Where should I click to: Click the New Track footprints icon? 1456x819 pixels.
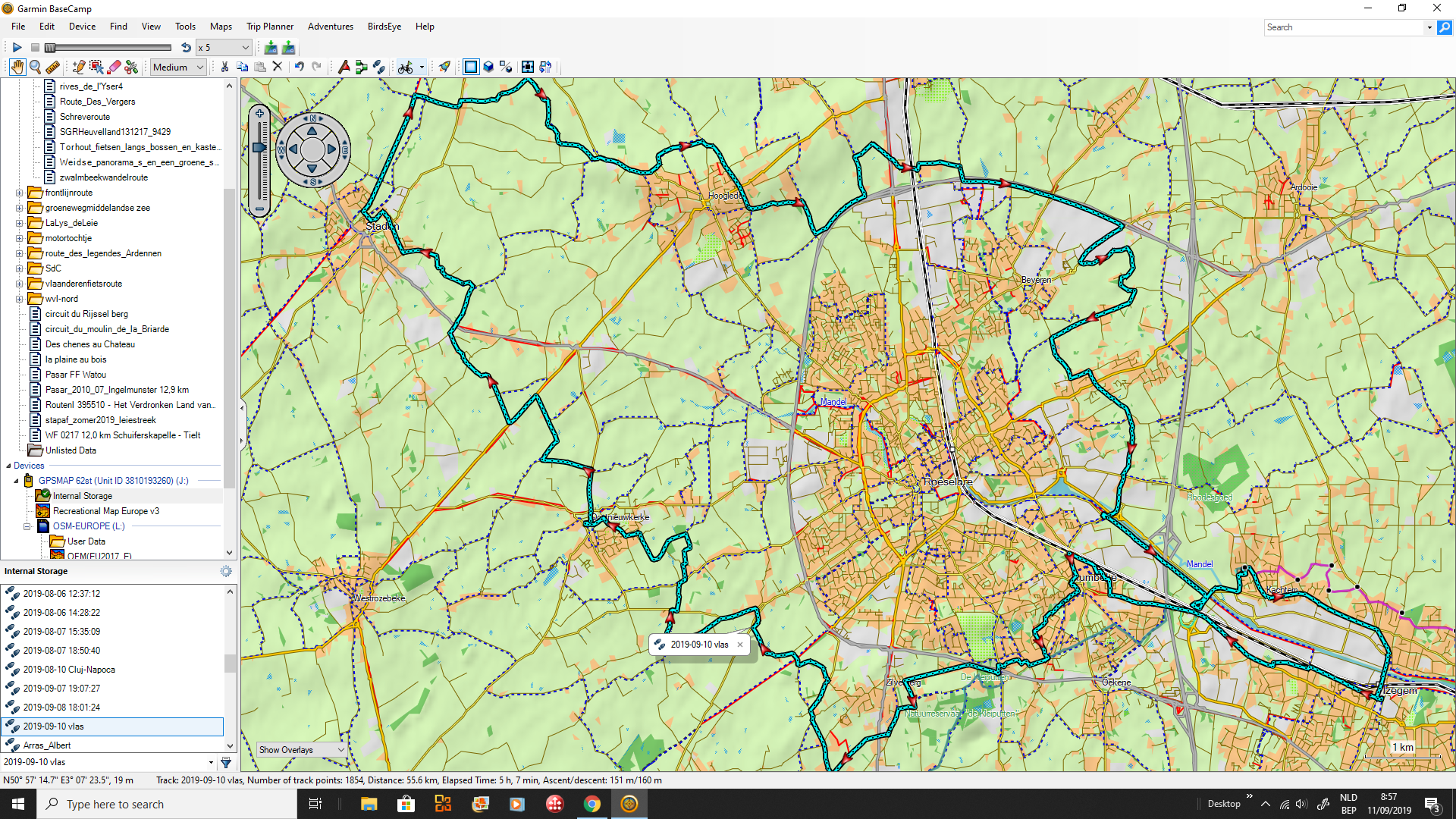click(x=379, y=67)
